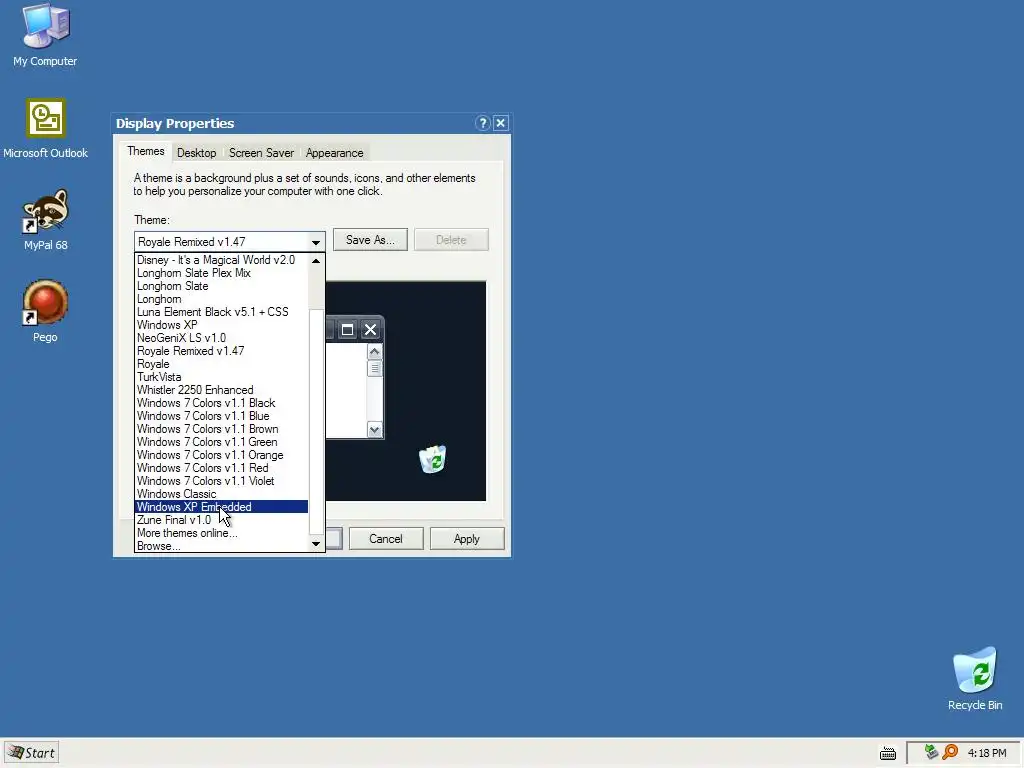The width and height of the screenshot is (1024, 768).
Task: Switch to the Appearance tab
Action: pyautogui.click(x=334, y=153)
